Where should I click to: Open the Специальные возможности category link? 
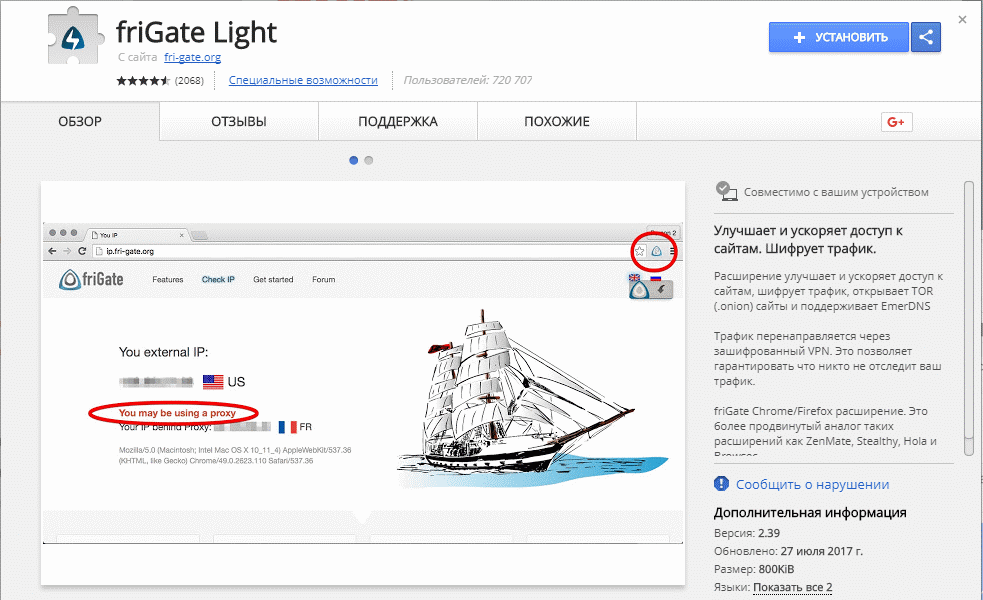click(303, 80)
